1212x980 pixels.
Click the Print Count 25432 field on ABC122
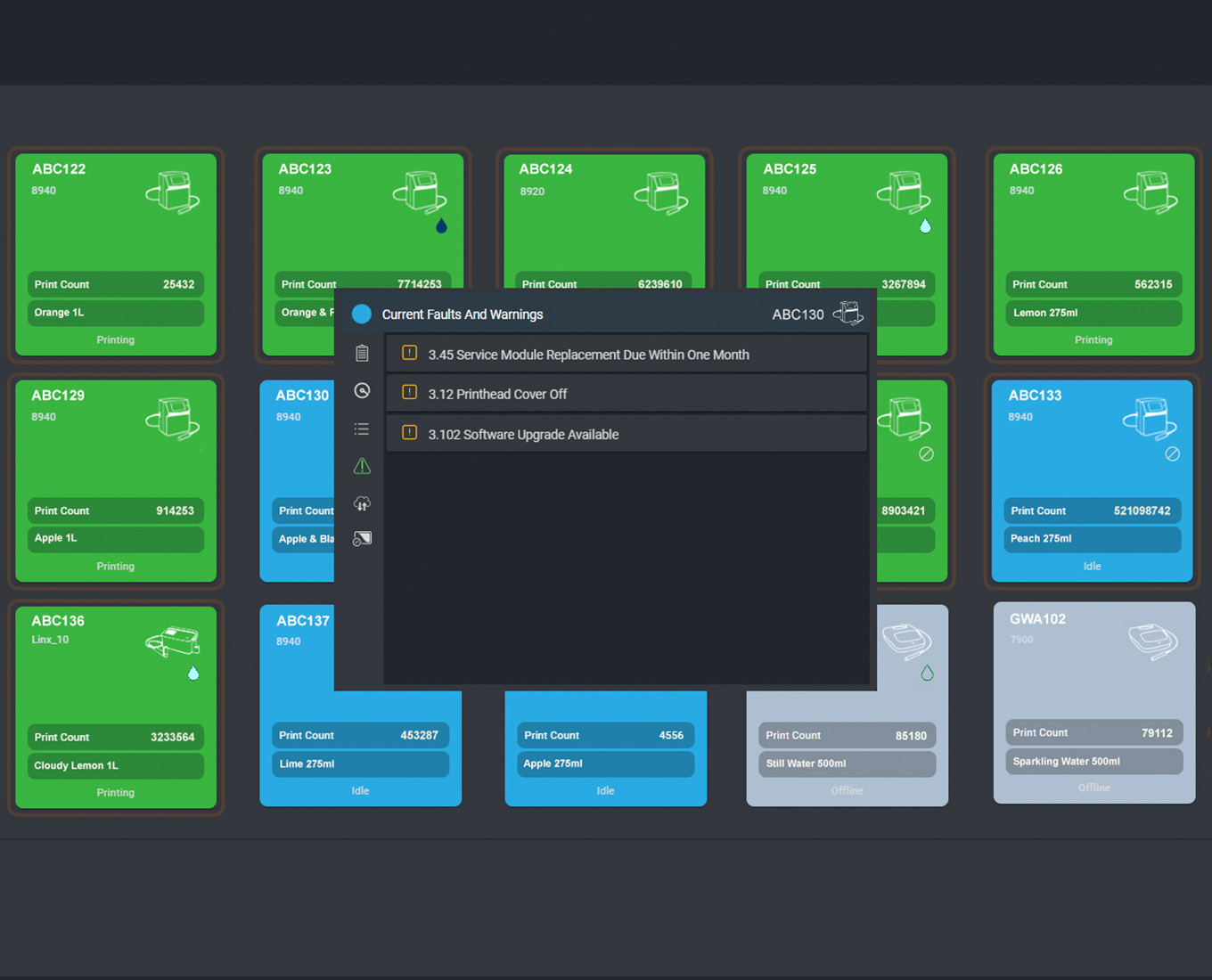pos(116,284)
